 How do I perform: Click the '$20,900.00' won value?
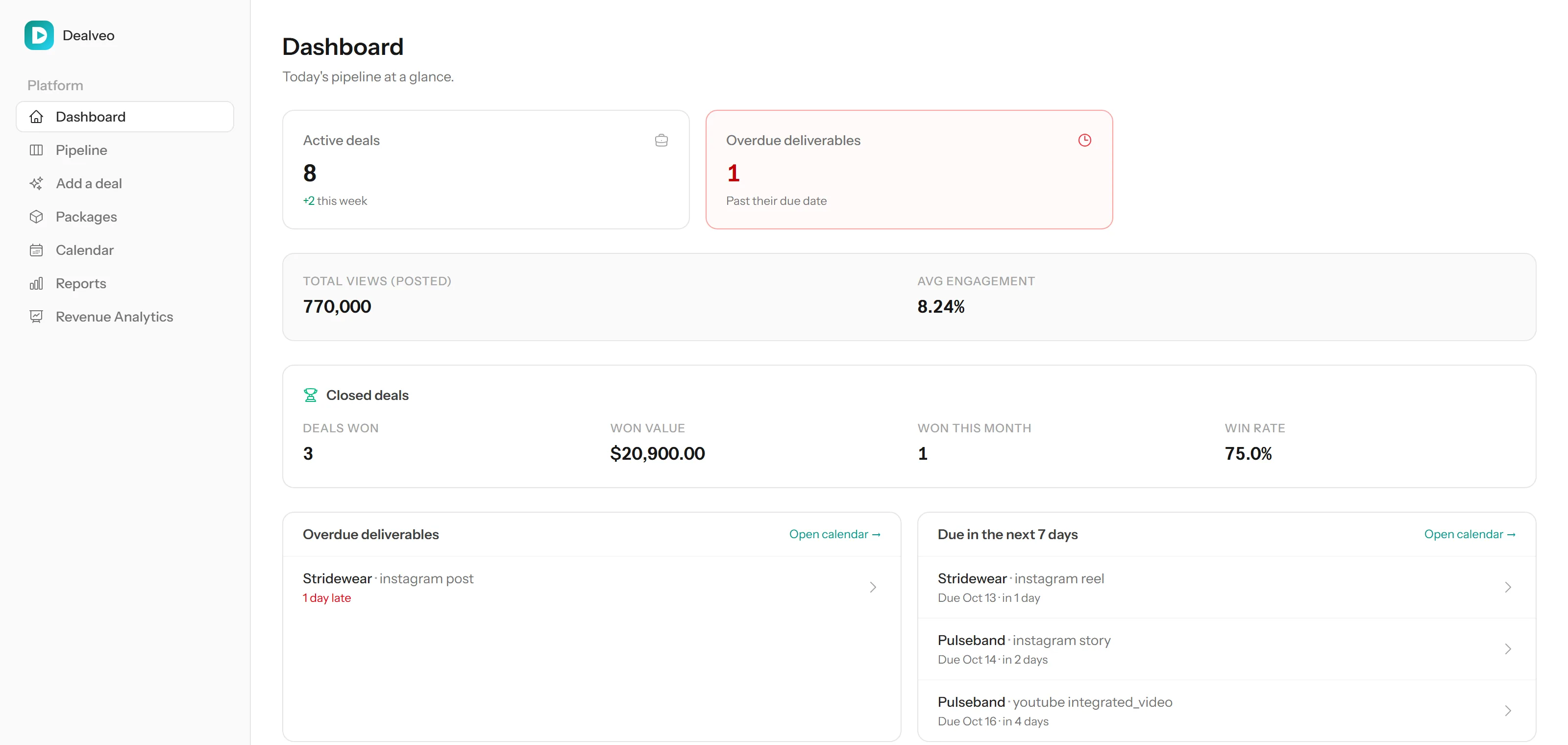[x=658, y=453]
